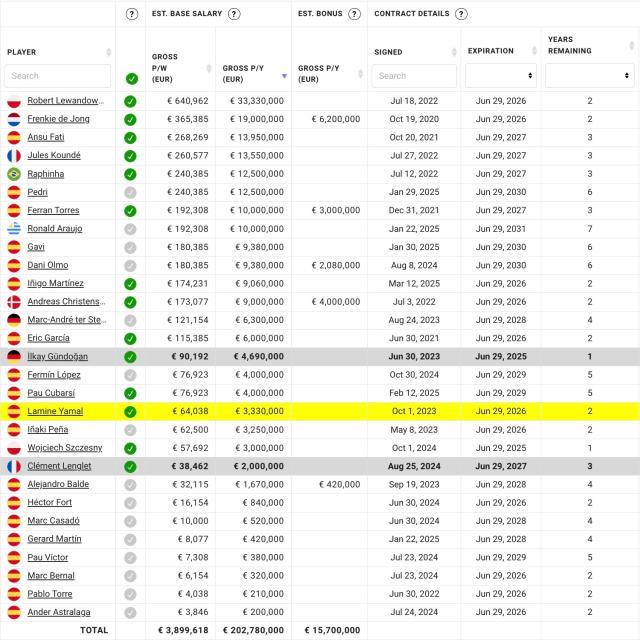Click help icon next to Est. Bonus
Screen dimensions: 640x640
352,14
